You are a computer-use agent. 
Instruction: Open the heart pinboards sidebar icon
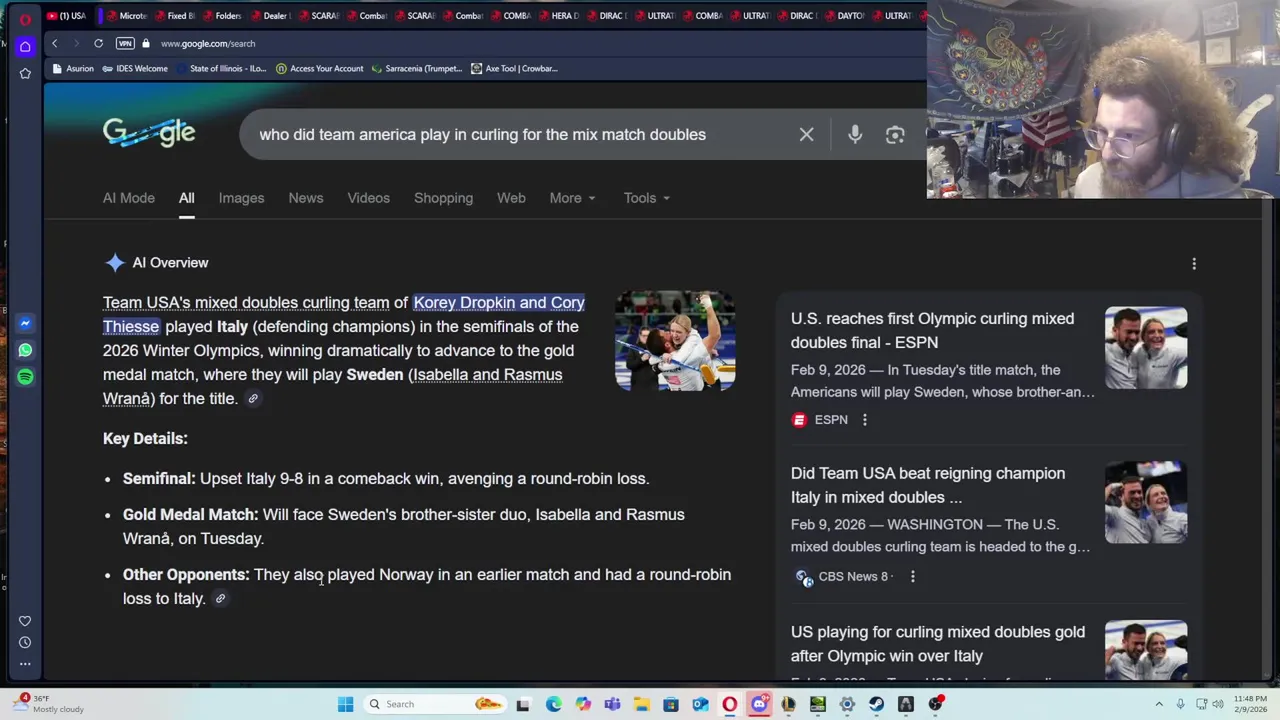point(25,621)
